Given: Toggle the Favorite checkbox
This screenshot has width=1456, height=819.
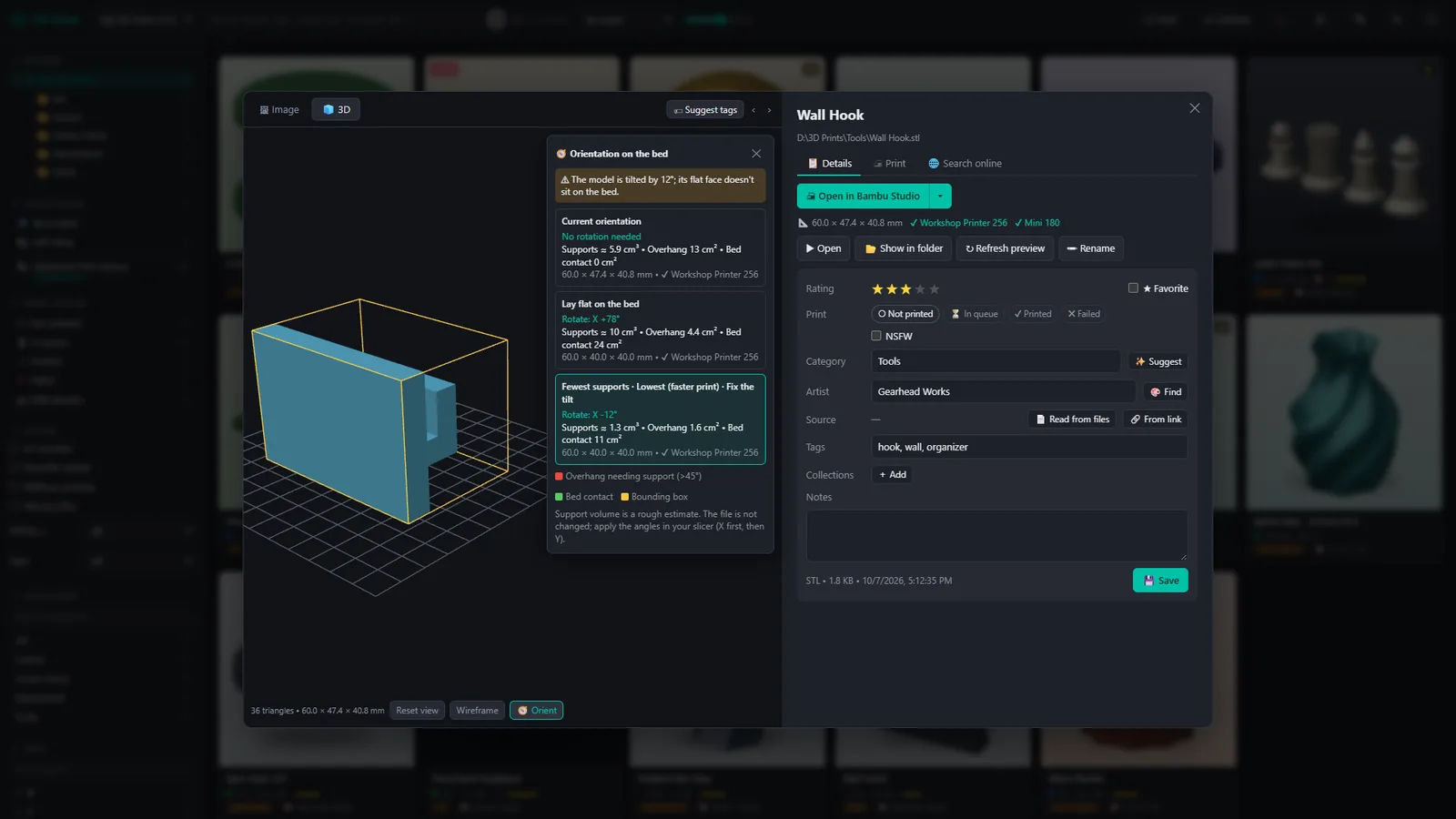Looking at the screenshot, I should pos(1133,288).
